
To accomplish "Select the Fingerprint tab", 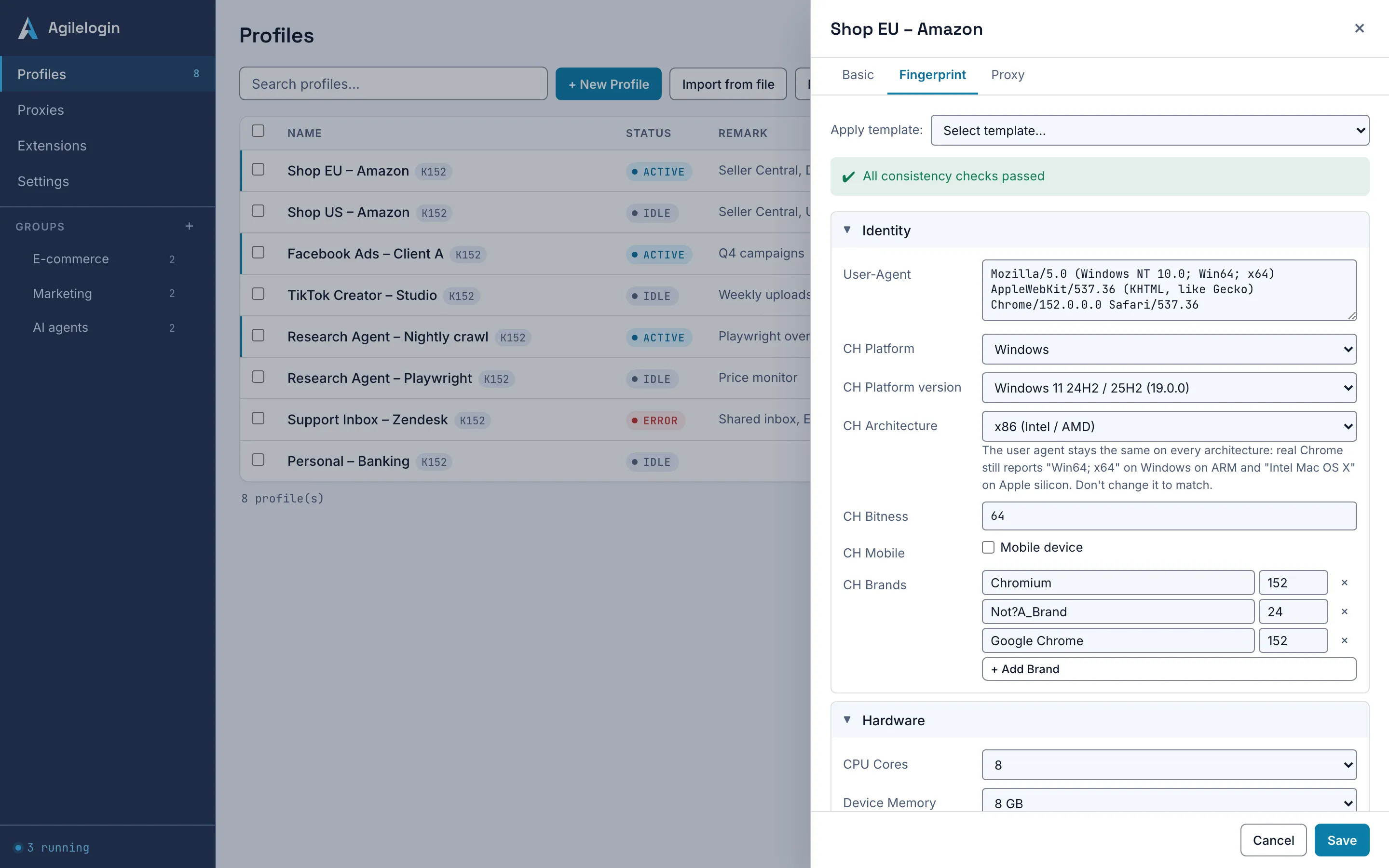I will (x=932, y=75).
